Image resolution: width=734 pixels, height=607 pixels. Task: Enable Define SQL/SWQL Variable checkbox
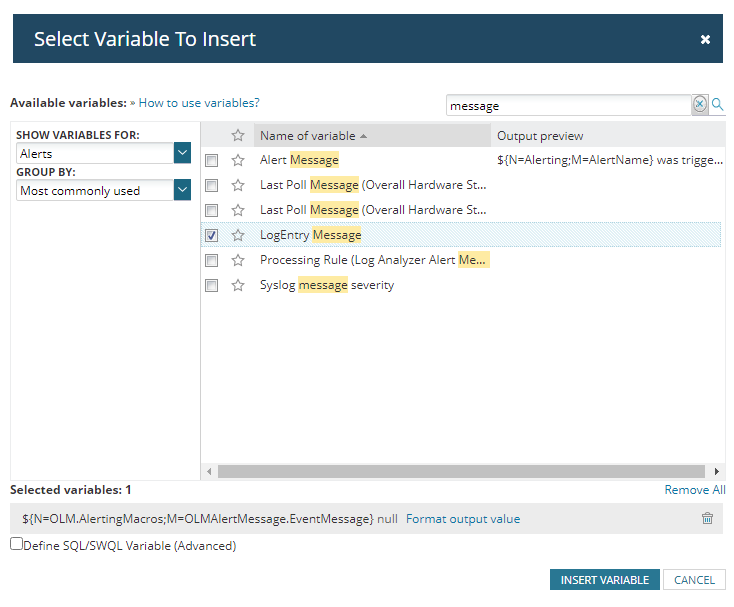click(x=16, y=545)
